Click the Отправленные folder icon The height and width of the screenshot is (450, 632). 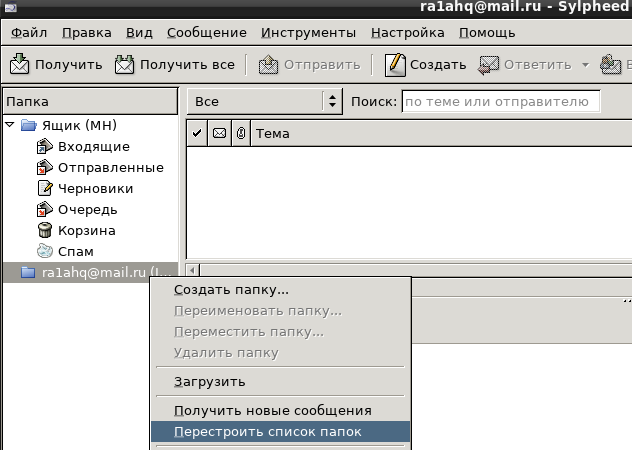(45, 167)
